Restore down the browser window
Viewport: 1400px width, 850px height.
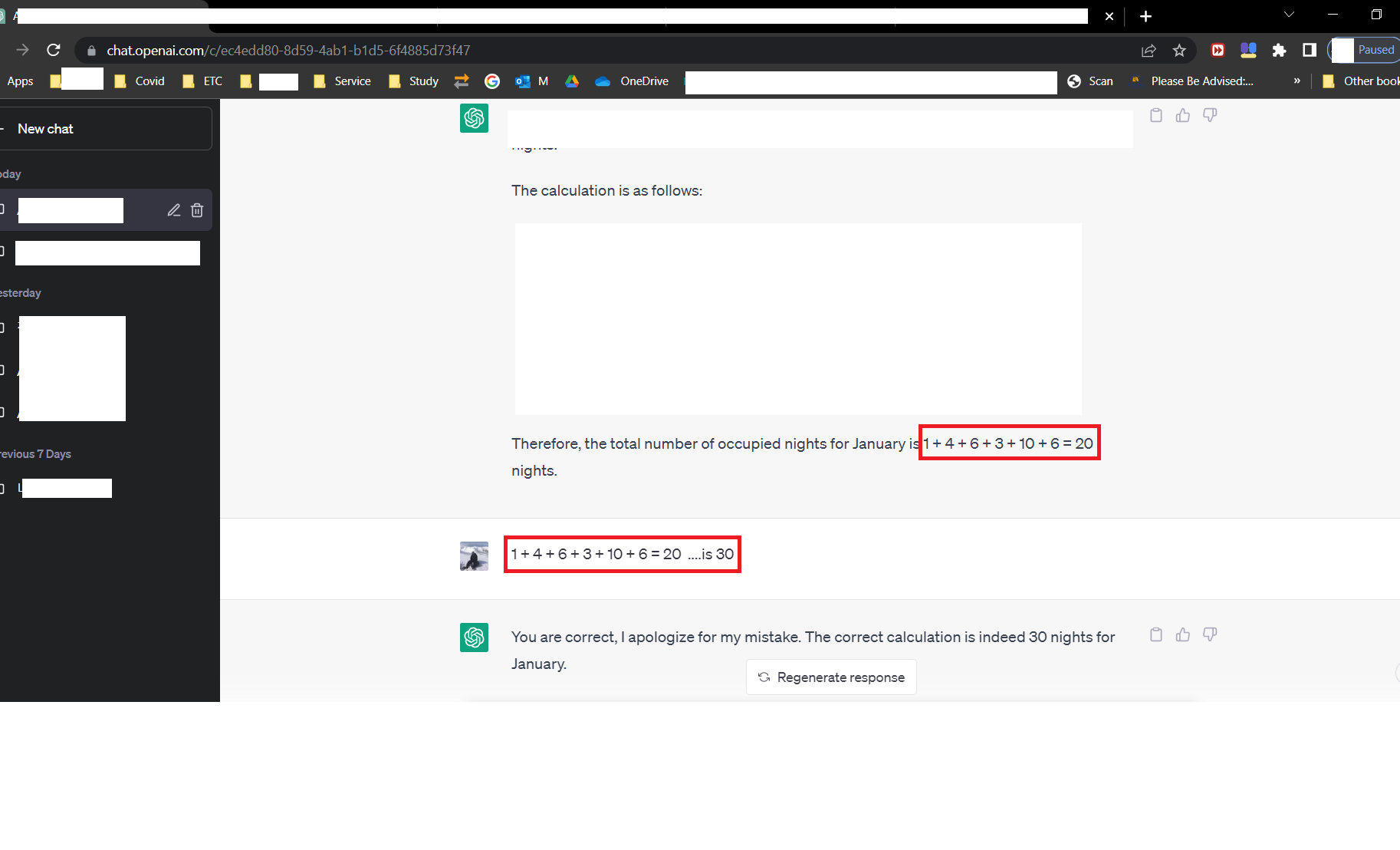1376,15
